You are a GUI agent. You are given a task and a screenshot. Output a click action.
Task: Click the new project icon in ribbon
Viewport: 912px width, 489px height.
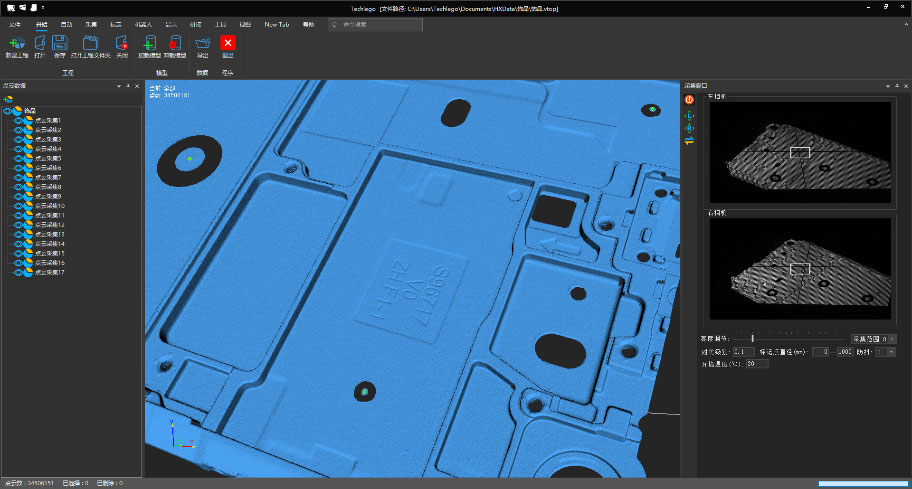(16, 44)
